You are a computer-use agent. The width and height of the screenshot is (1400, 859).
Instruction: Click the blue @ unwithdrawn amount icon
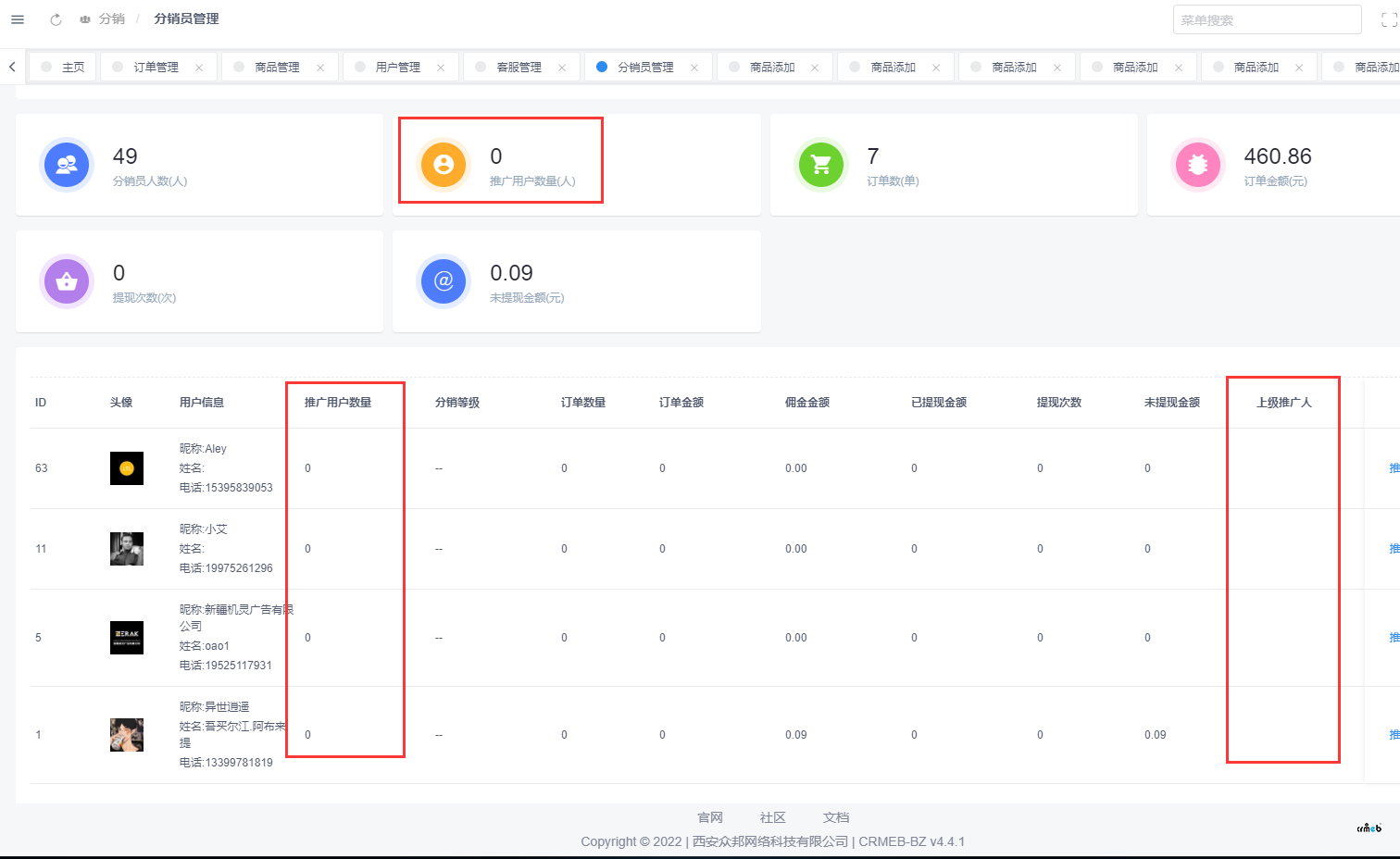(444, 281)
